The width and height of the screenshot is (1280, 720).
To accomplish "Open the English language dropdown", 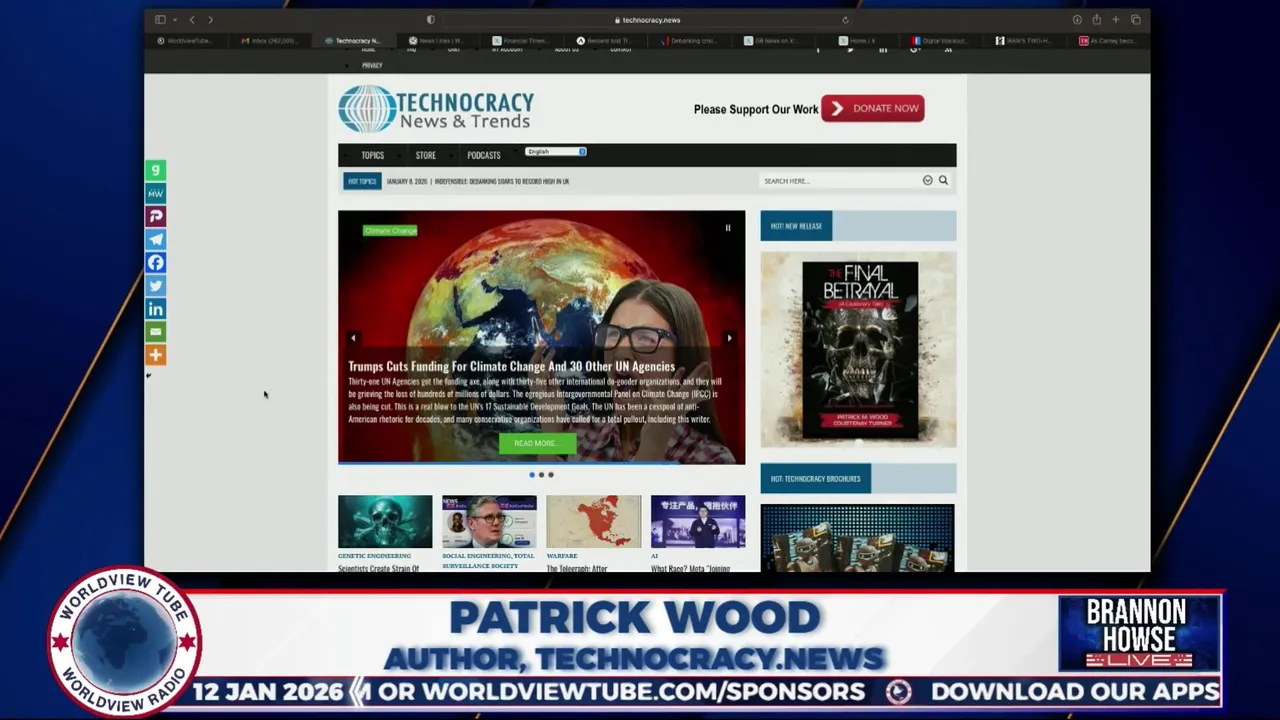I will click(556, 151).
